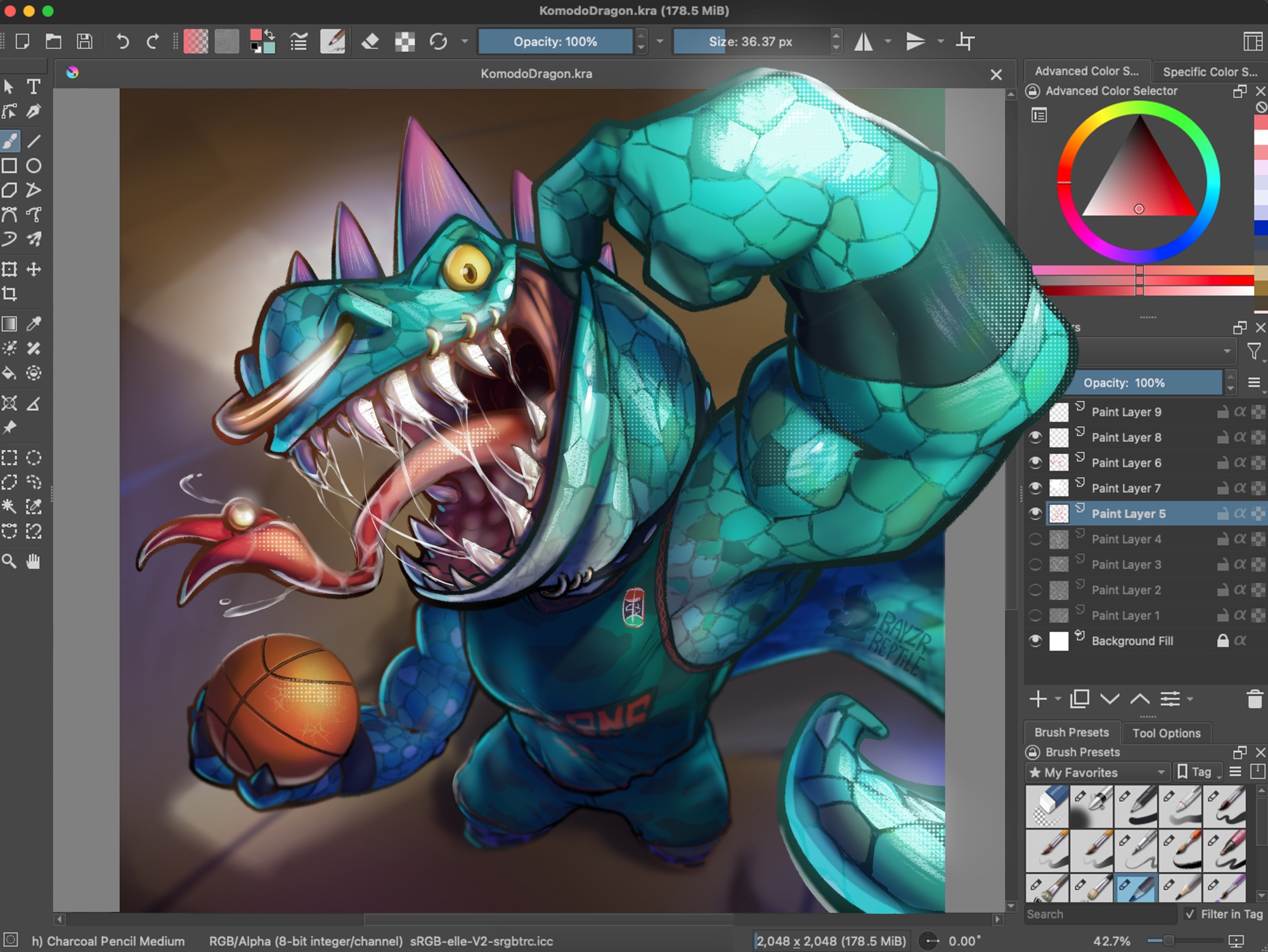Select the Crop tool
Screen dimensions: 1268x952
click(10, 293)
